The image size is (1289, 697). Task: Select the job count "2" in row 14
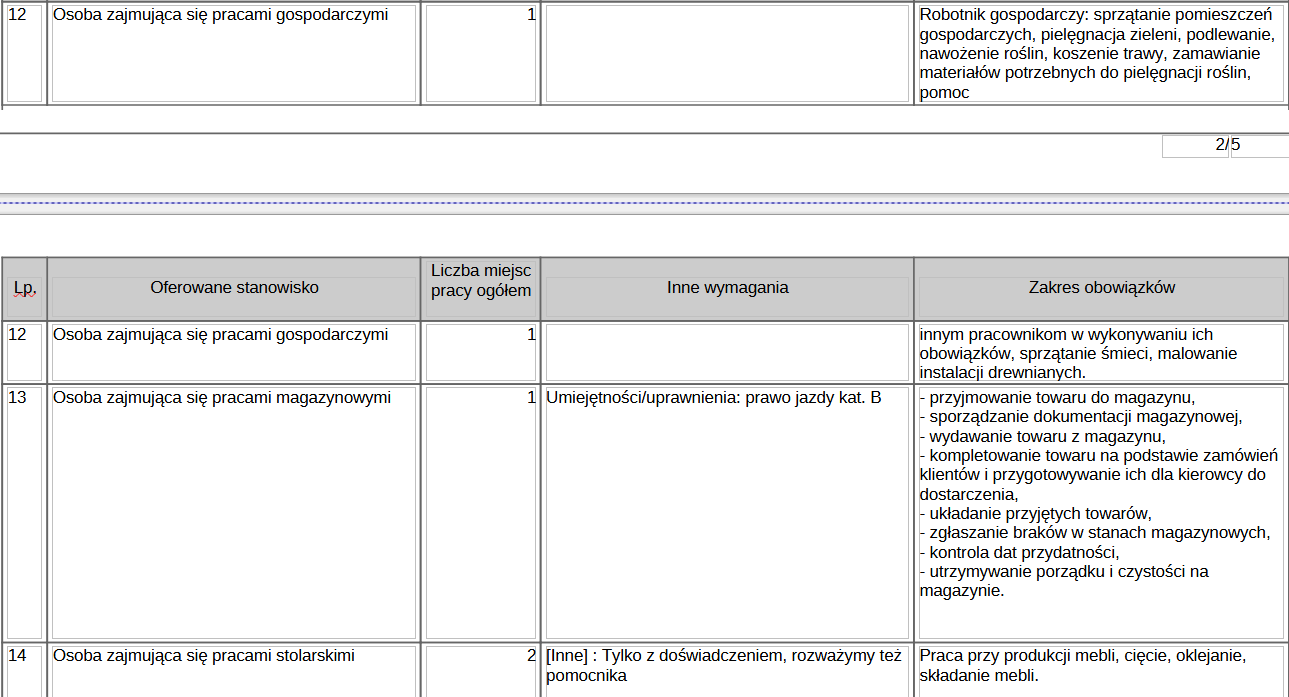[x=531, y=657]
